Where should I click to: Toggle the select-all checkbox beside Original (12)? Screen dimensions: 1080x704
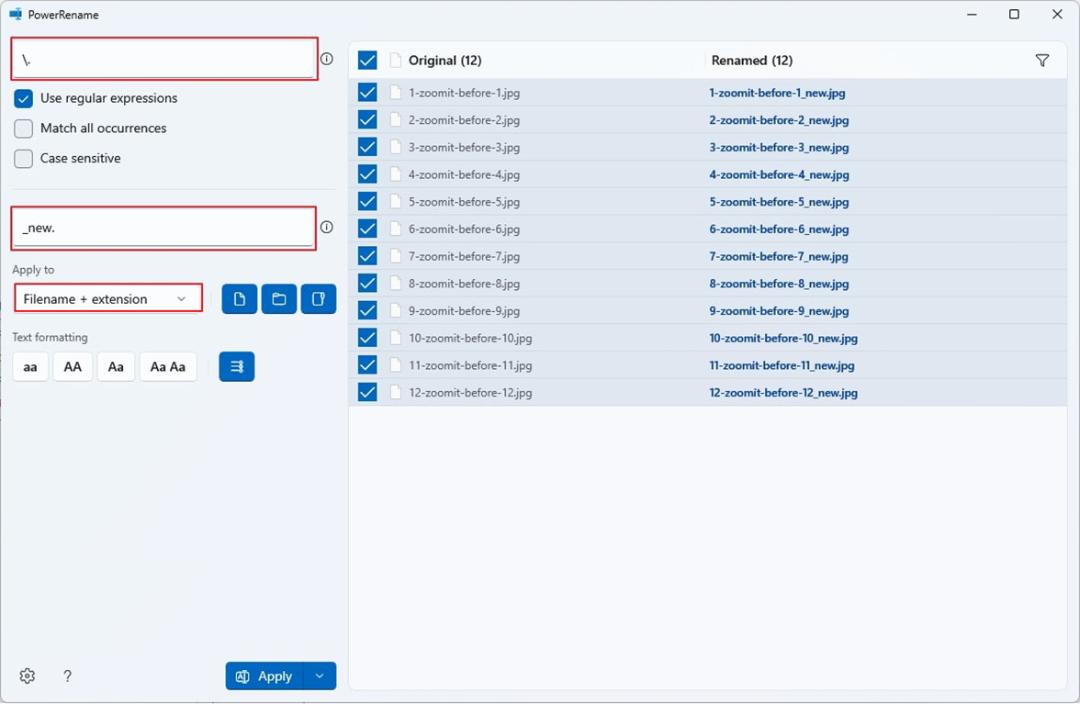[367, 61]
